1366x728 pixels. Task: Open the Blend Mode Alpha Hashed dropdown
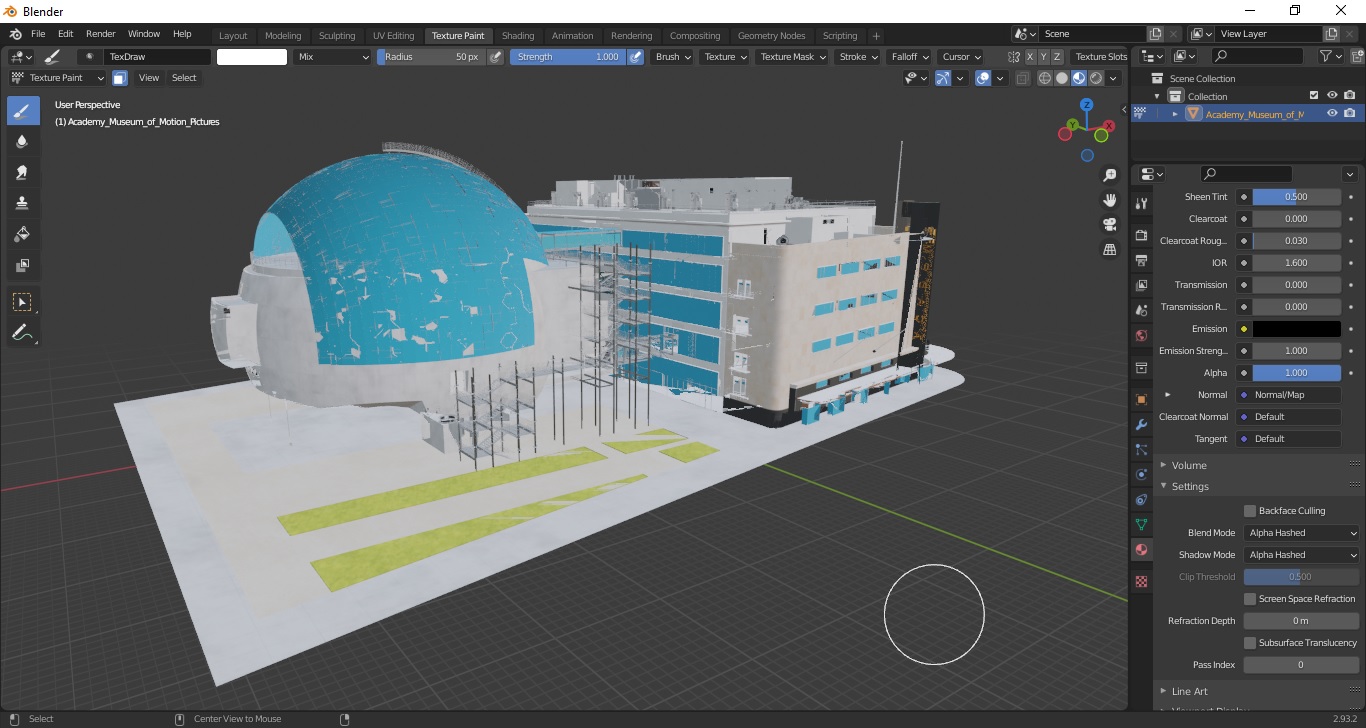1302,533
